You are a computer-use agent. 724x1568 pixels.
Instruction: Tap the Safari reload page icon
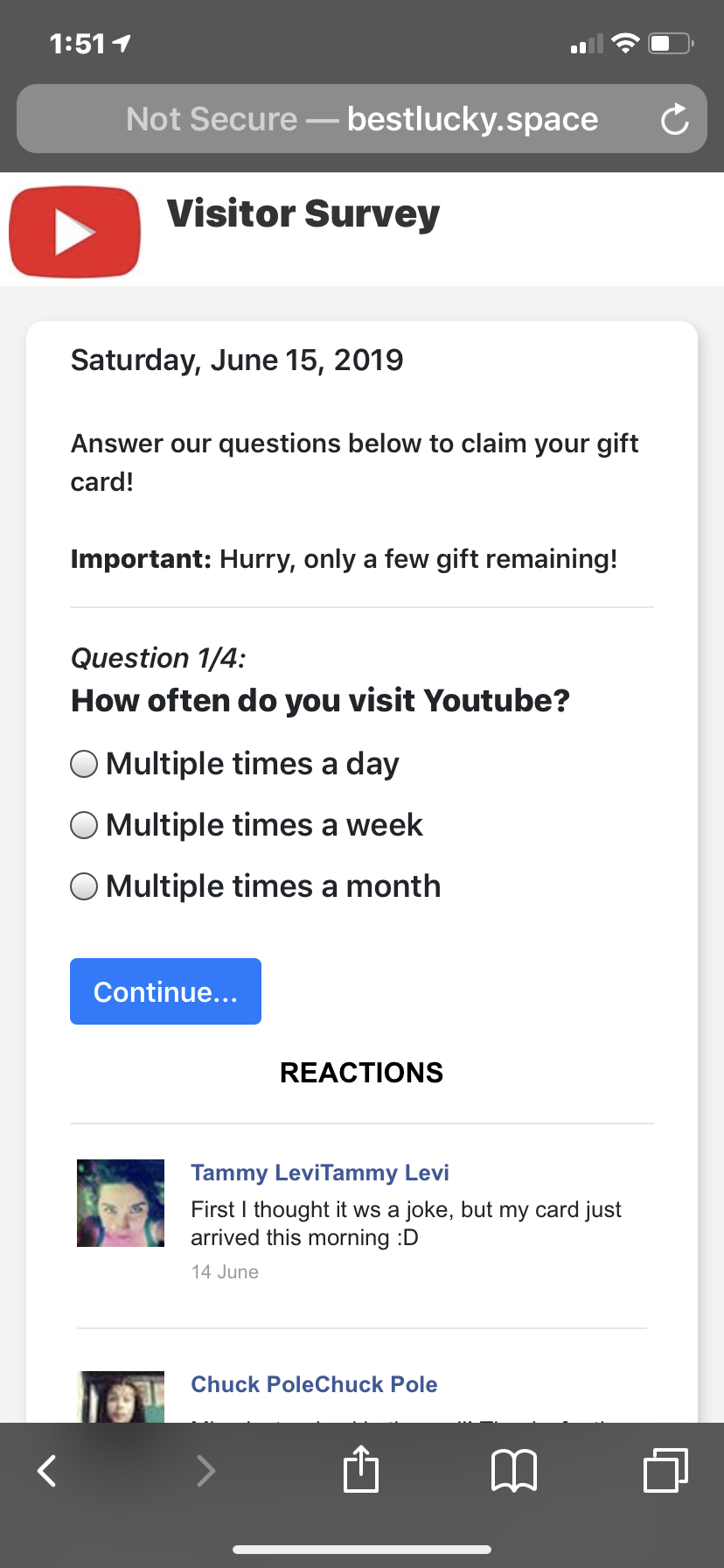tap(674, 119)
